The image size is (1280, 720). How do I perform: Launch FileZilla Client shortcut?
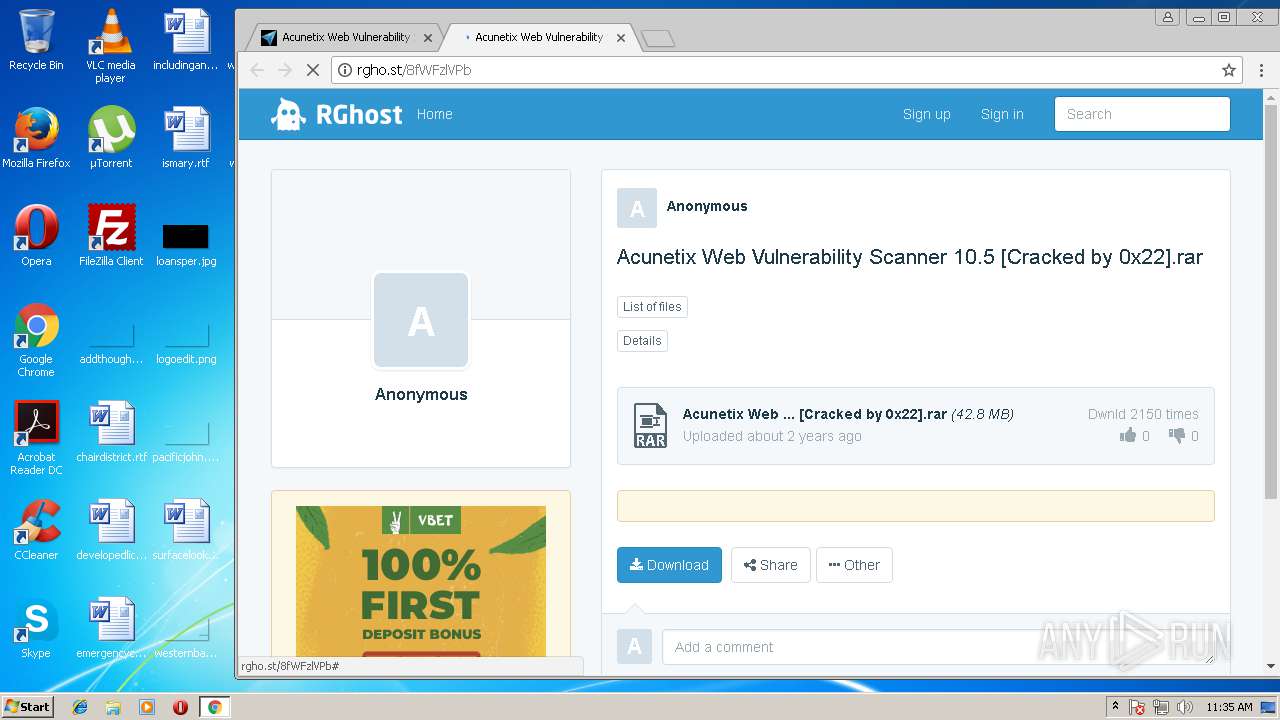(x=111, y=236)
